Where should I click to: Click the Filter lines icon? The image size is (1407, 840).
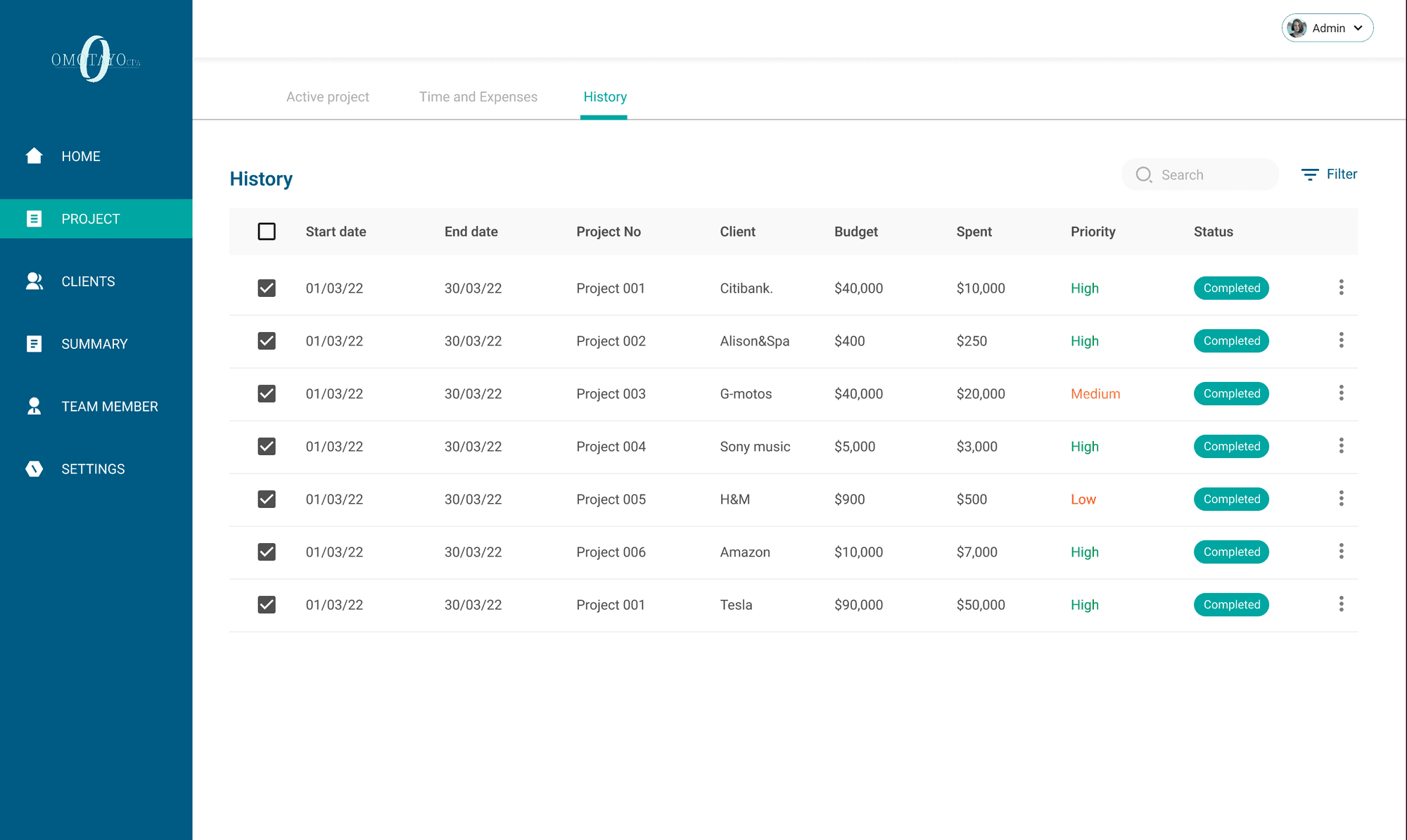pyautogui.click(x=1309, y=174)
